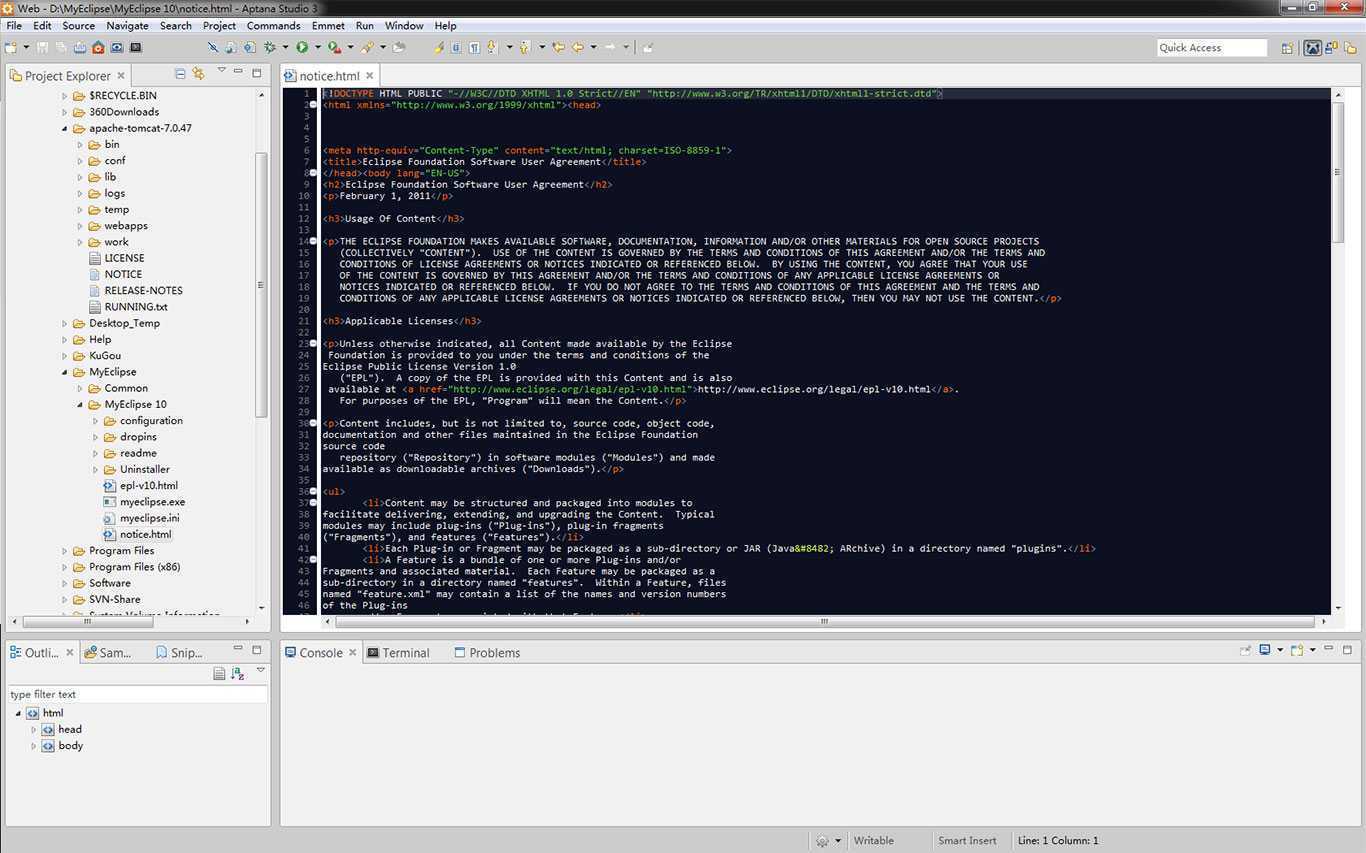
Task: Click Project Explorer vertical scrollbar
Action: [262, 285]
